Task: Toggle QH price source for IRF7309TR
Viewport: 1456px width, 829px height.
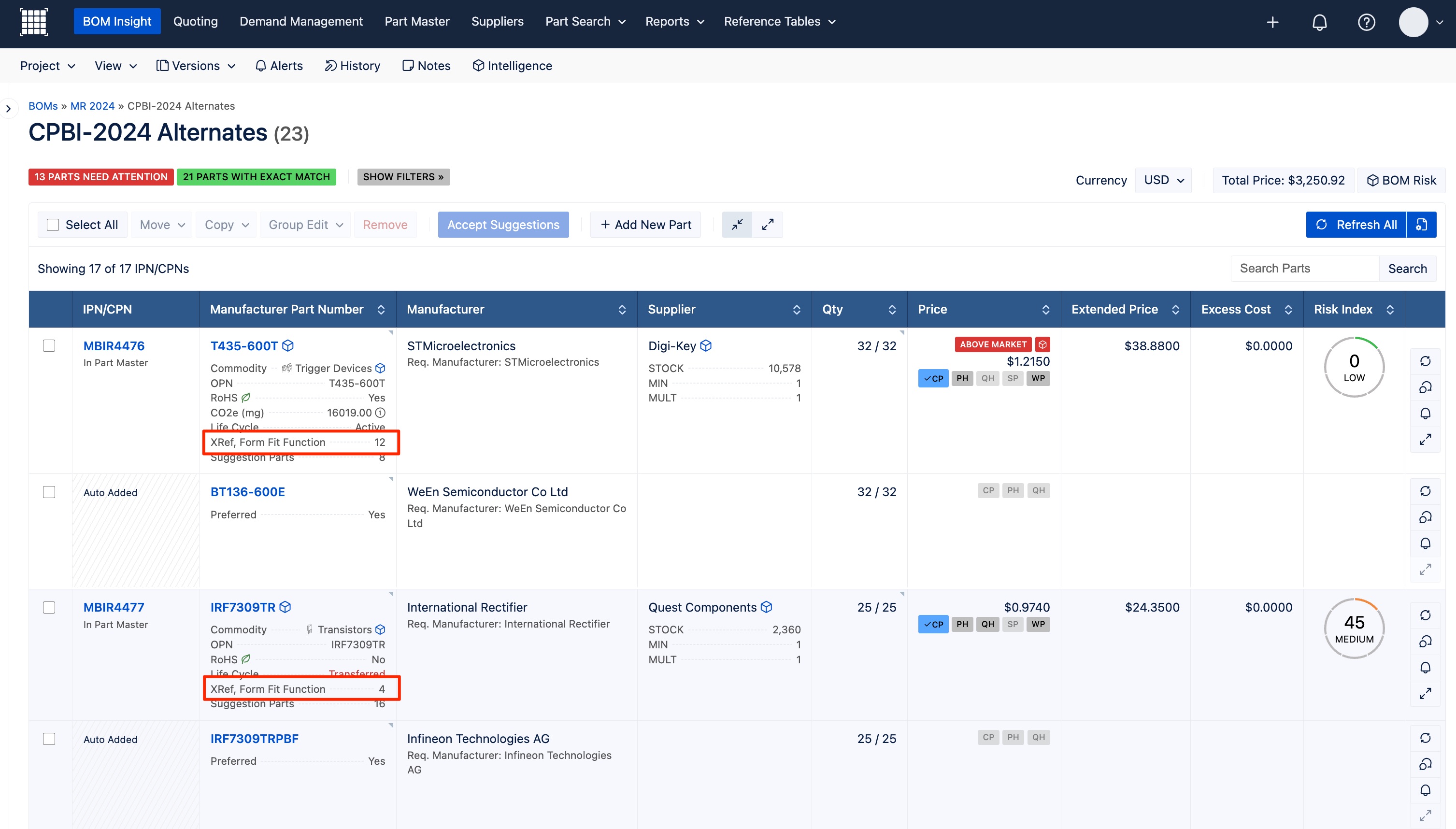Action: click(x=987, y=624)
